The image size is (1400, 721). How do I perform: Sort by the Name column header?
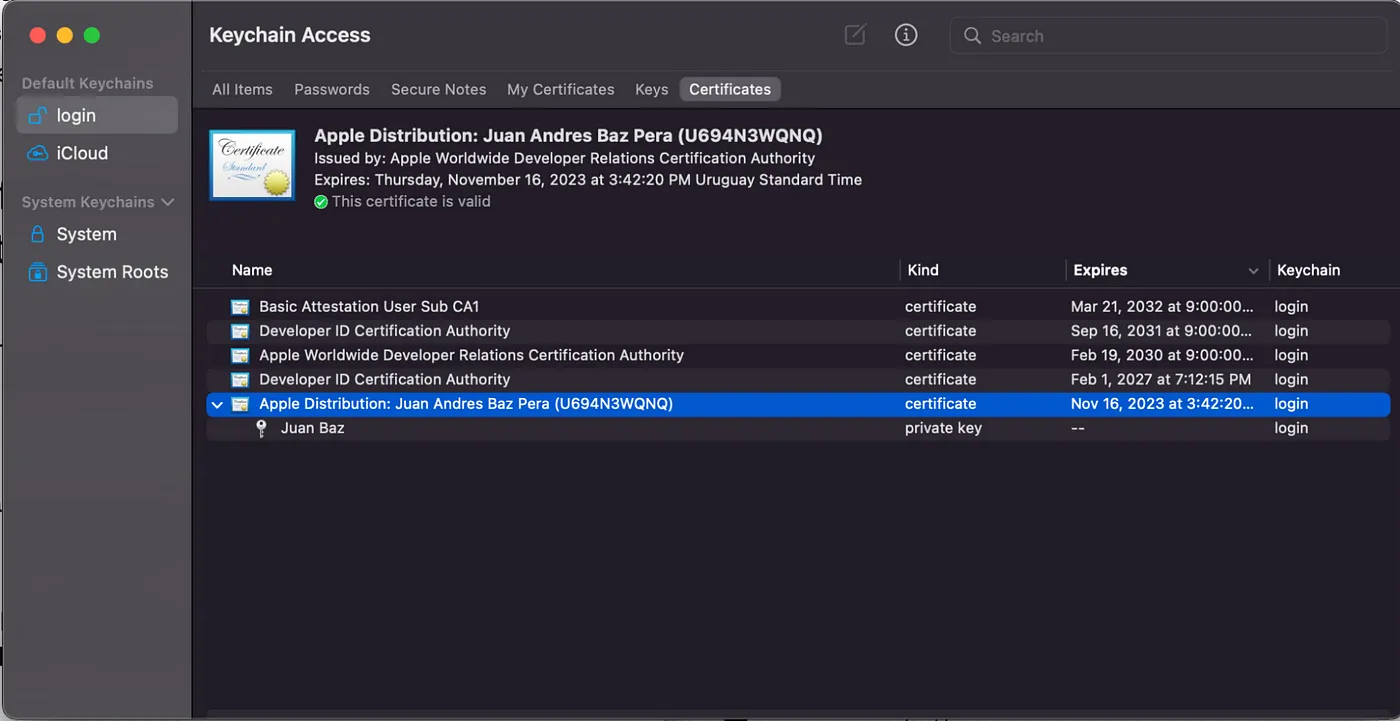click(x=252, y=270)
